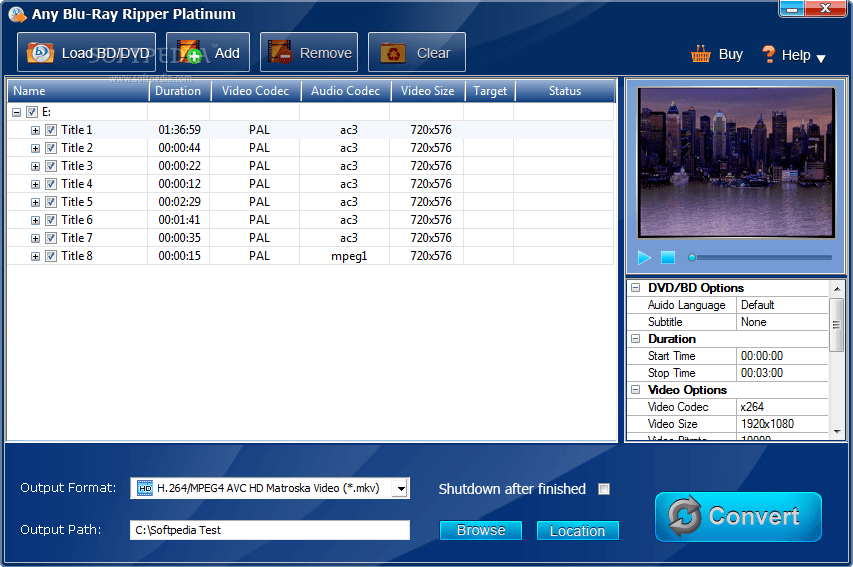The image size is (853, 567).
Task: Collapse the E: drive tree node
Action: [16, 112]
